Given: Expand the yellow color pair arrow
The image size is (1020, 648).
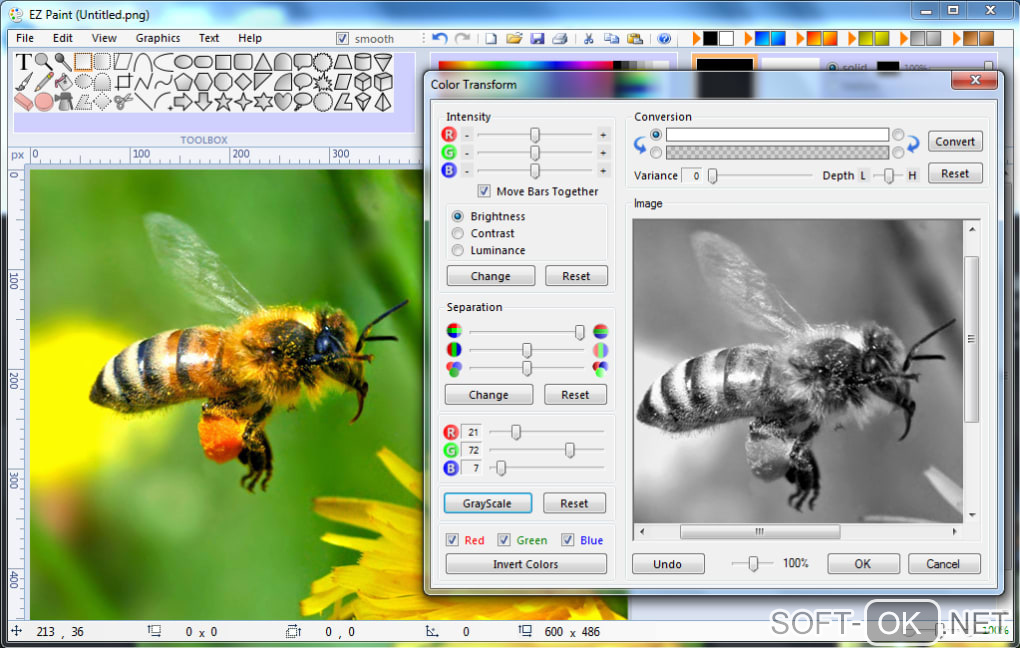Looking at the screenshot, I should point(852,38).
